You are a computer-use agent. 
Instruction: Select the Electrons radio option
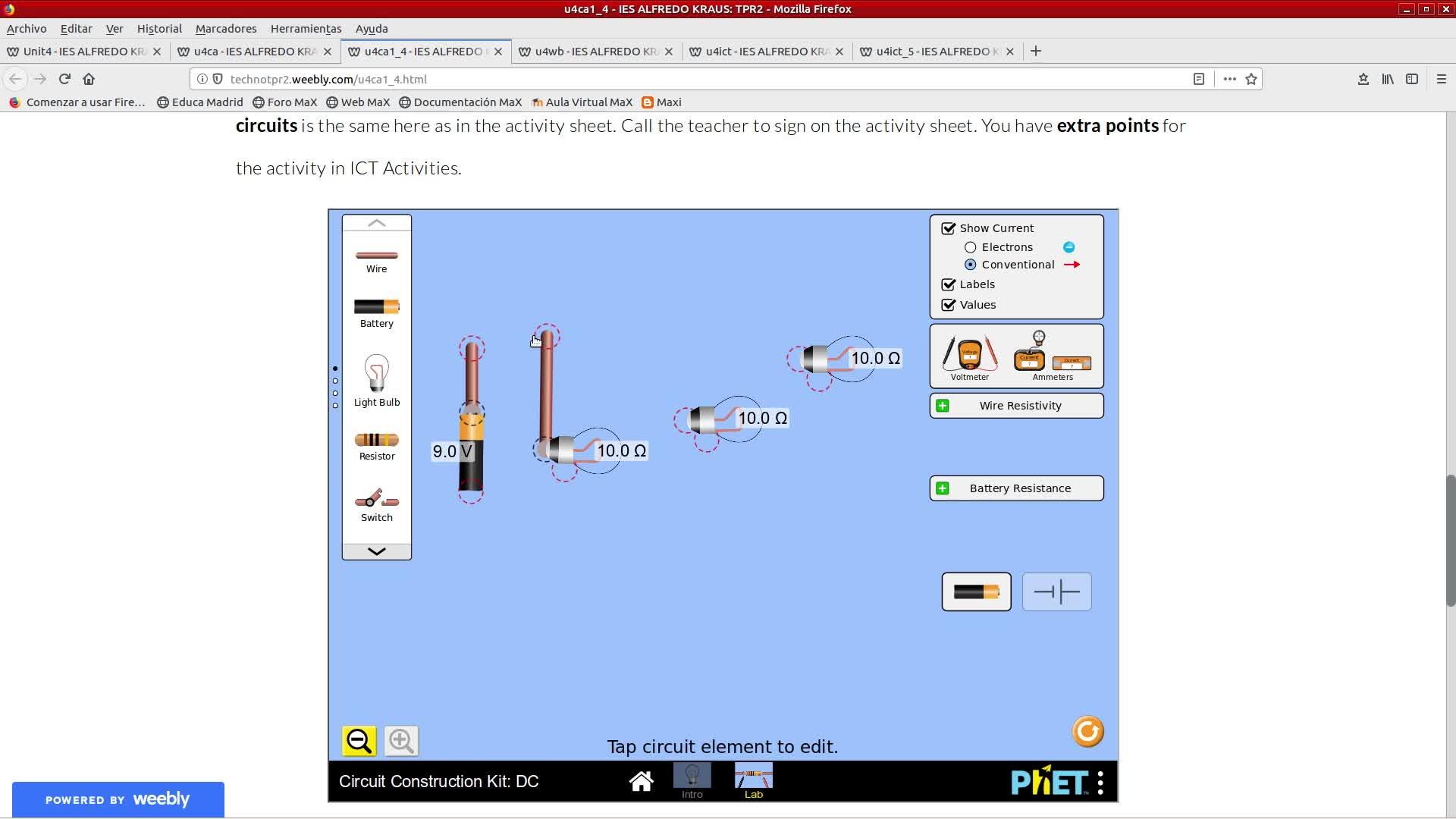(971, 247)
